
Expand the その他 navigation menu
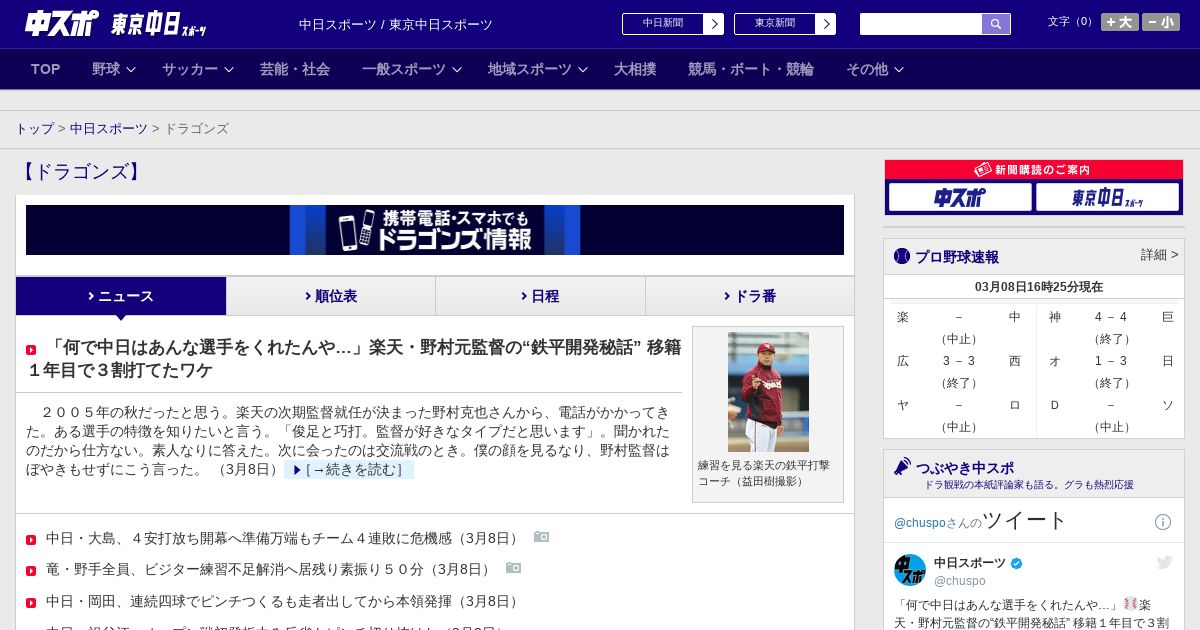875,69
